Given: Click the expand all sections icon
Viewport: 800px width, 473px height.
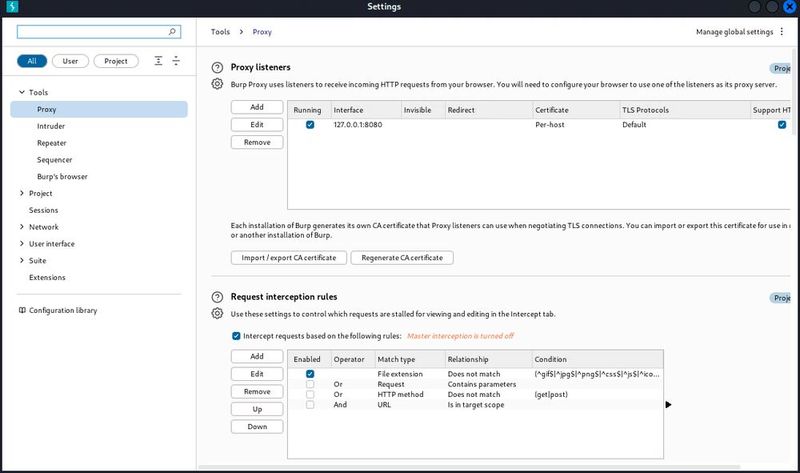Looking at the screenshot, I should pos(159,61).
